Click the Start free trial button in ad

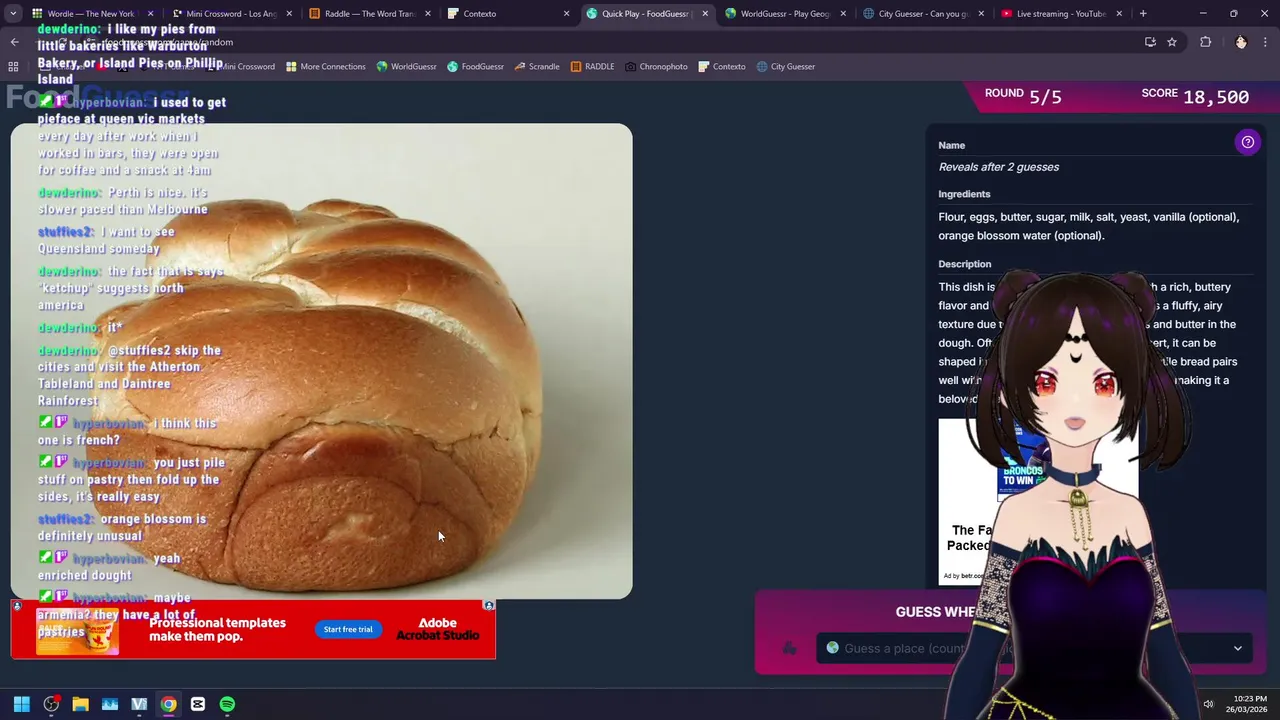(x=348, y=629)
